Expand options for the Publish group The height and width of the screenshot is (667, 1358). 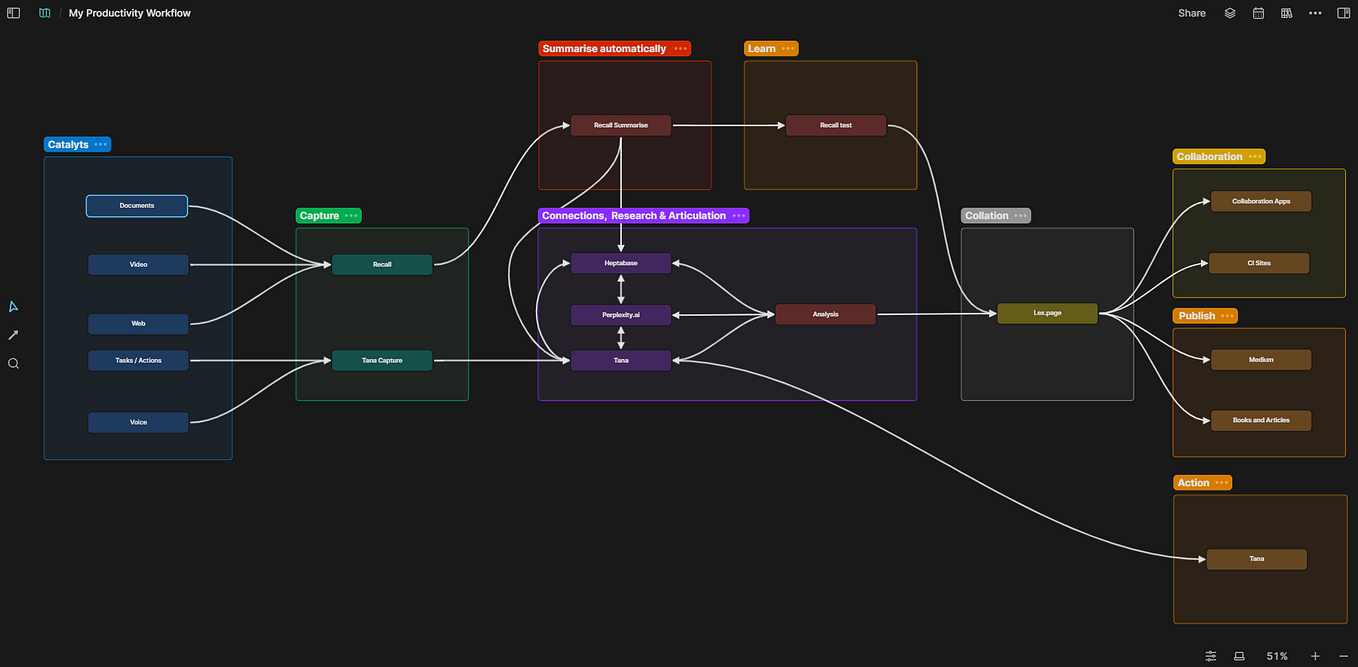[1228, 315]
